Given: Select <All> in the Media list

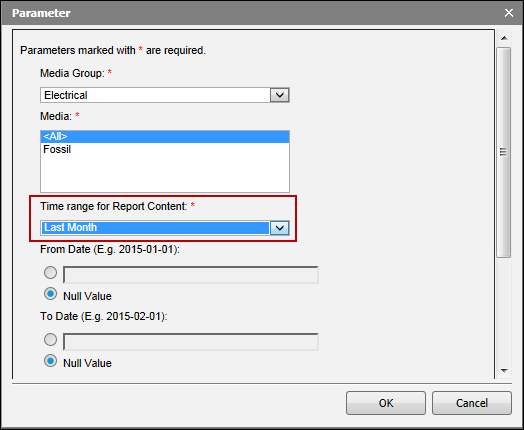Looking at the screenshot, I should 165,136.
